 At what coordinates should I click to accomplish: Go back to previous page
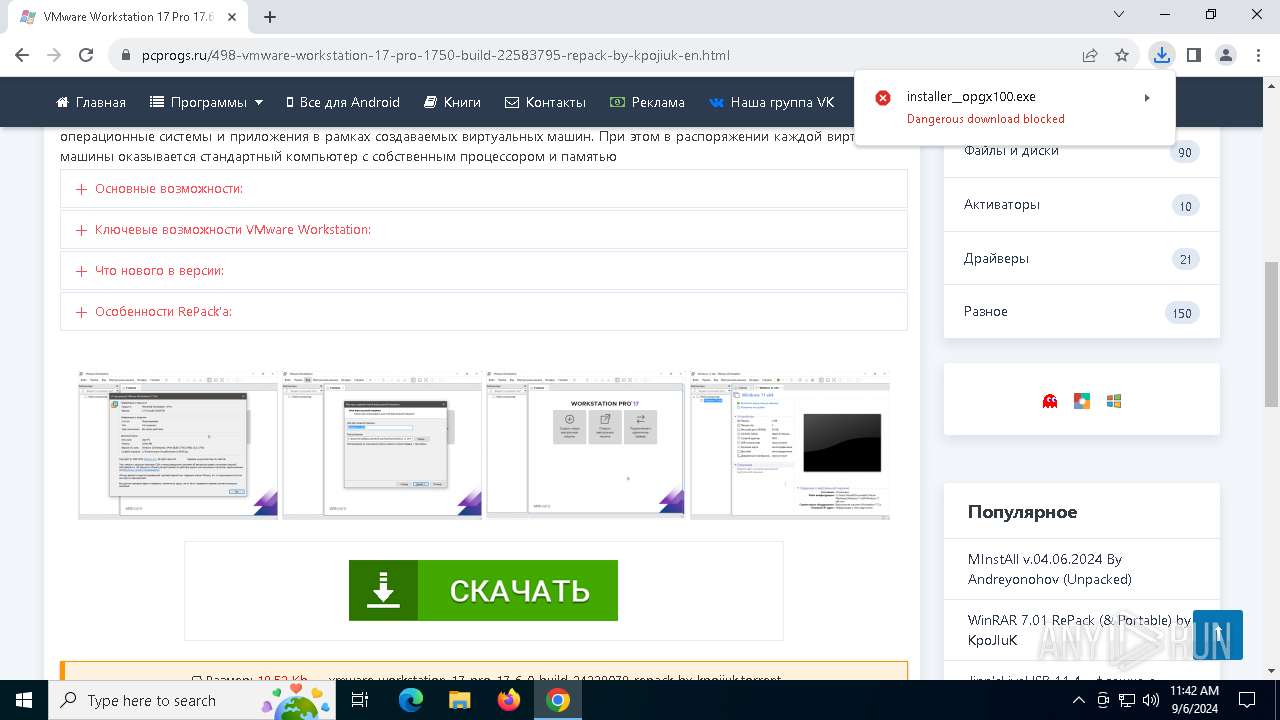(22, 55)
